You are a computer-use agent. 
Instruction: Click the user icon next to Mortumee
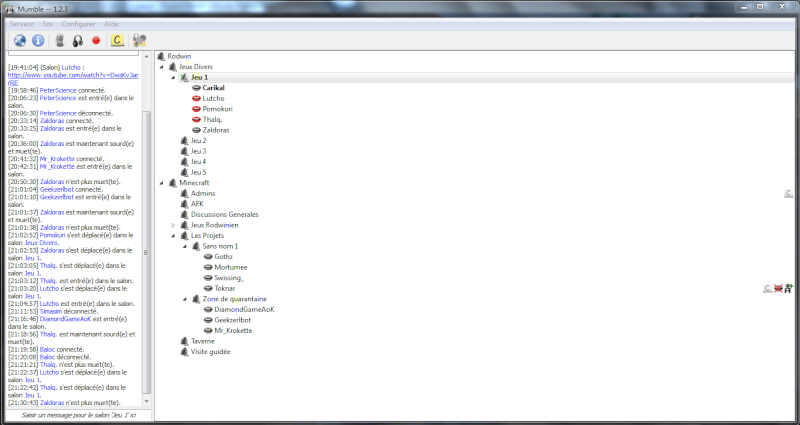click(x=208, y=267)
